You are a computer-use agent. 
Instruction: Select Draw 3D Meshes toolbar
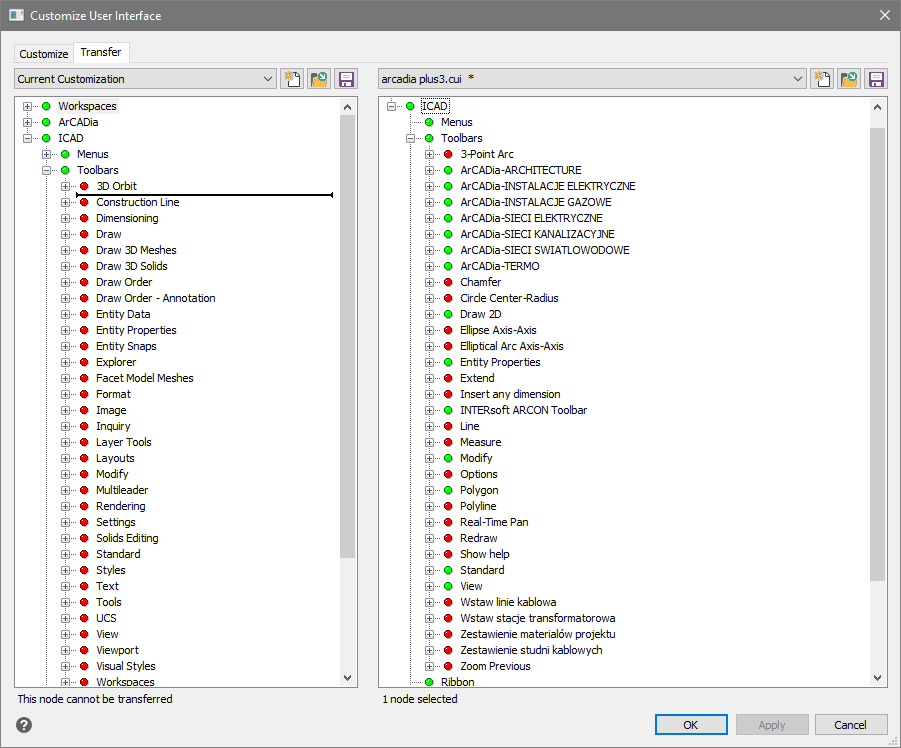click(136, 250)
